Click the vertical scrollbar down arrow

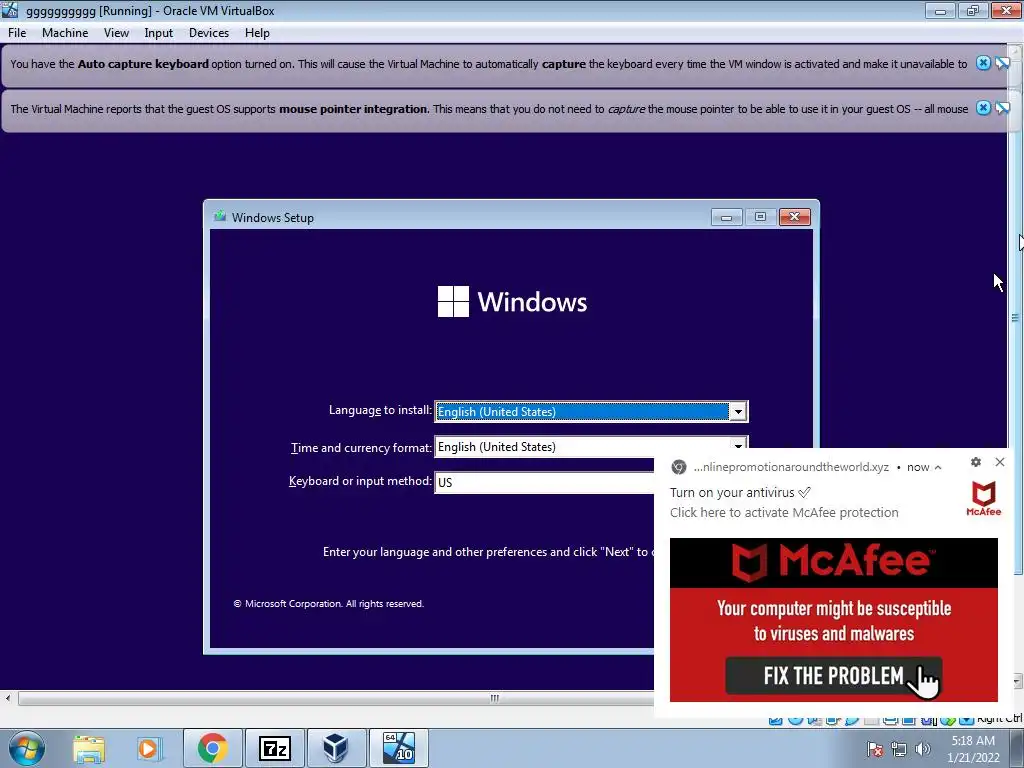click(x=1017, y=680)
